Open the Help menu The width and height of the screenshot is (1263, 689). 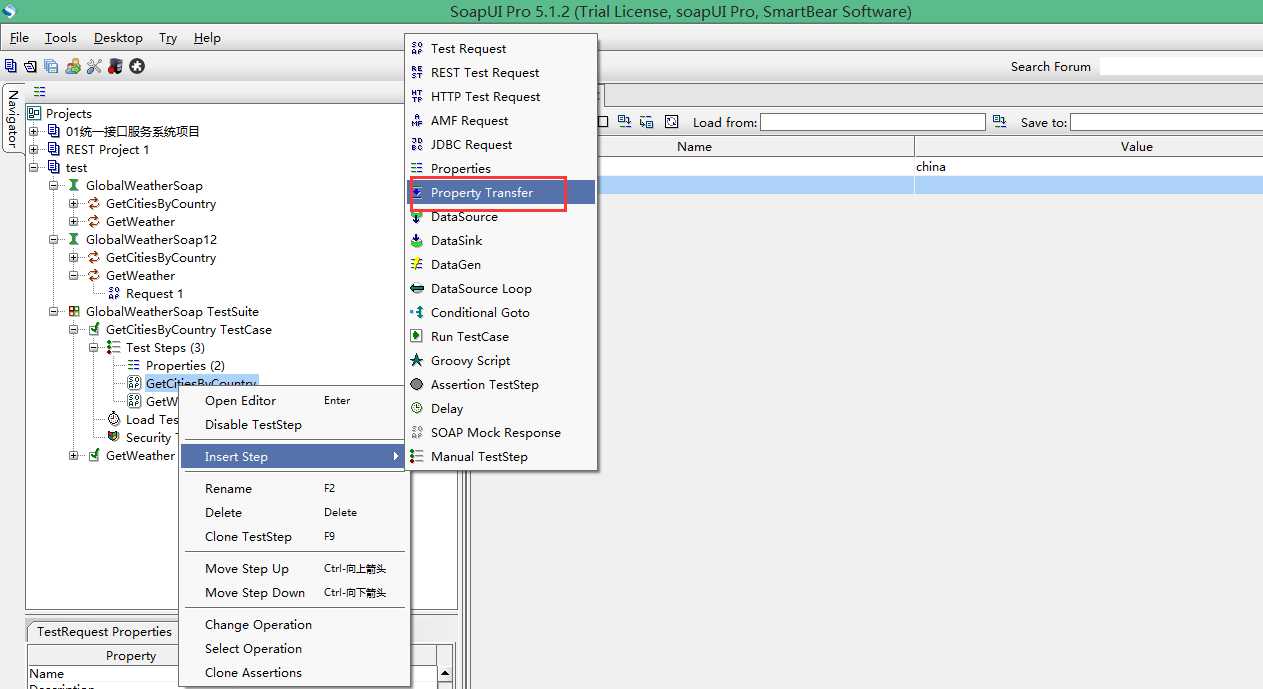pyautogui.click(x=207, y=38)
